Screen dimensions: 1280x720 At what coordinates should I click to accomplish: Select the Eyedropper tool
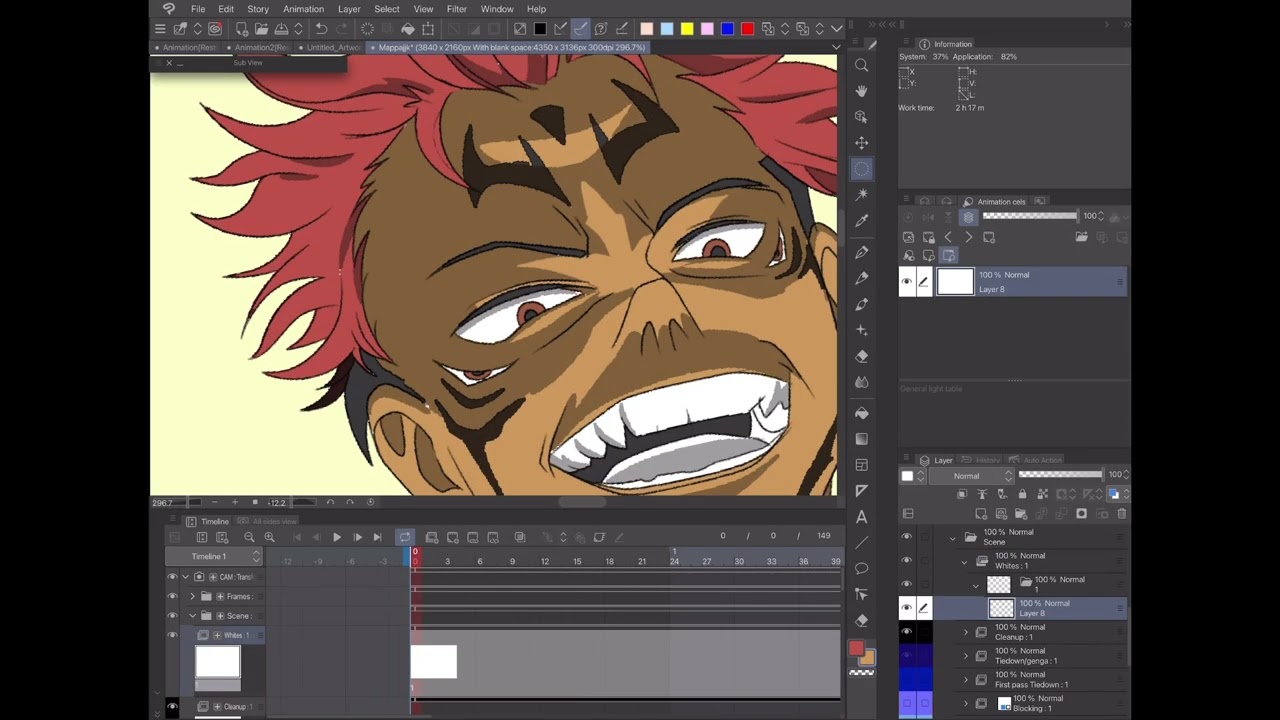[861, 220]
